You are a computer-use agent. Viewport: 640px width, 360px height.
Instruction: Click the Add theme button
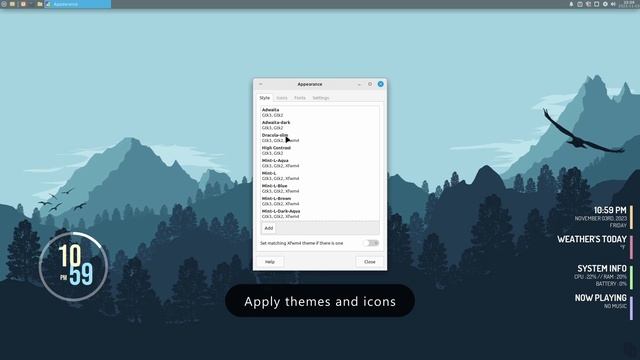coord(269,228)
